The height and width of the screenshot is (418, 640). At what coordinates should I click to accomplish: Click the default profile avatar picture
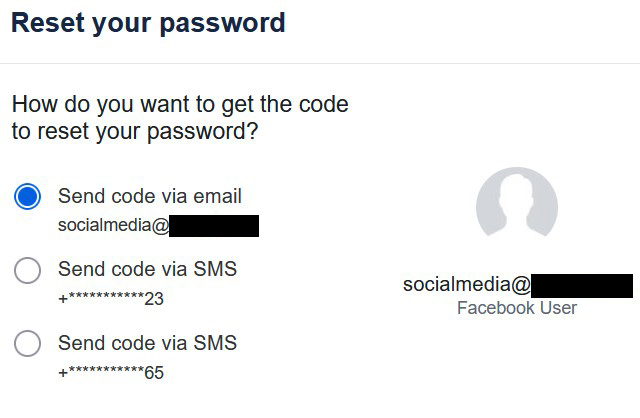point(516,208)
